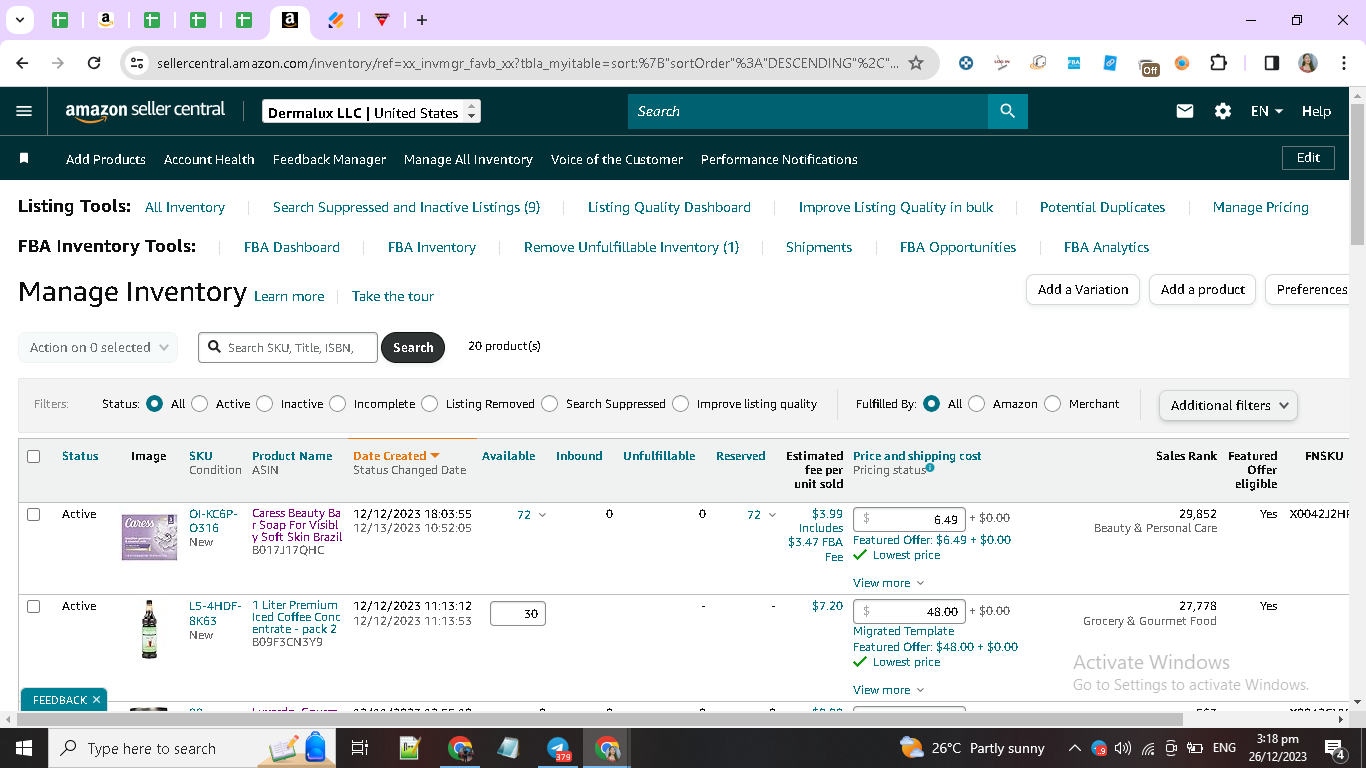This screenshot has width=1366, height=768.
Task: Expand the Reserved 72 chevron for Caress
Action: pyautogui.click(x=772, y=515)
